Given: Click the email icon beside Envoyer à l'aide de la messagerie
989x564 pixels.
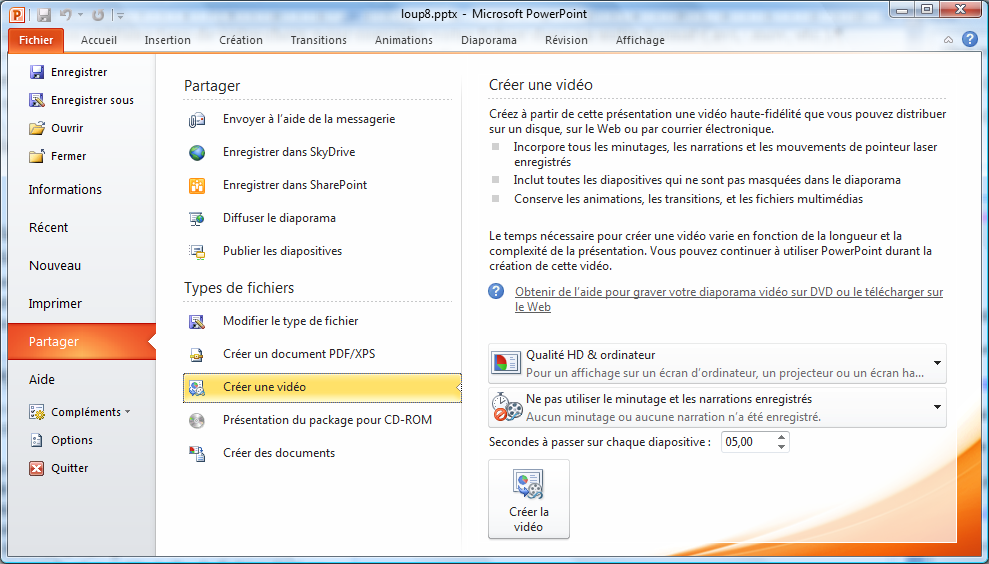Looking at the screenshot, I should pos(197,119).
